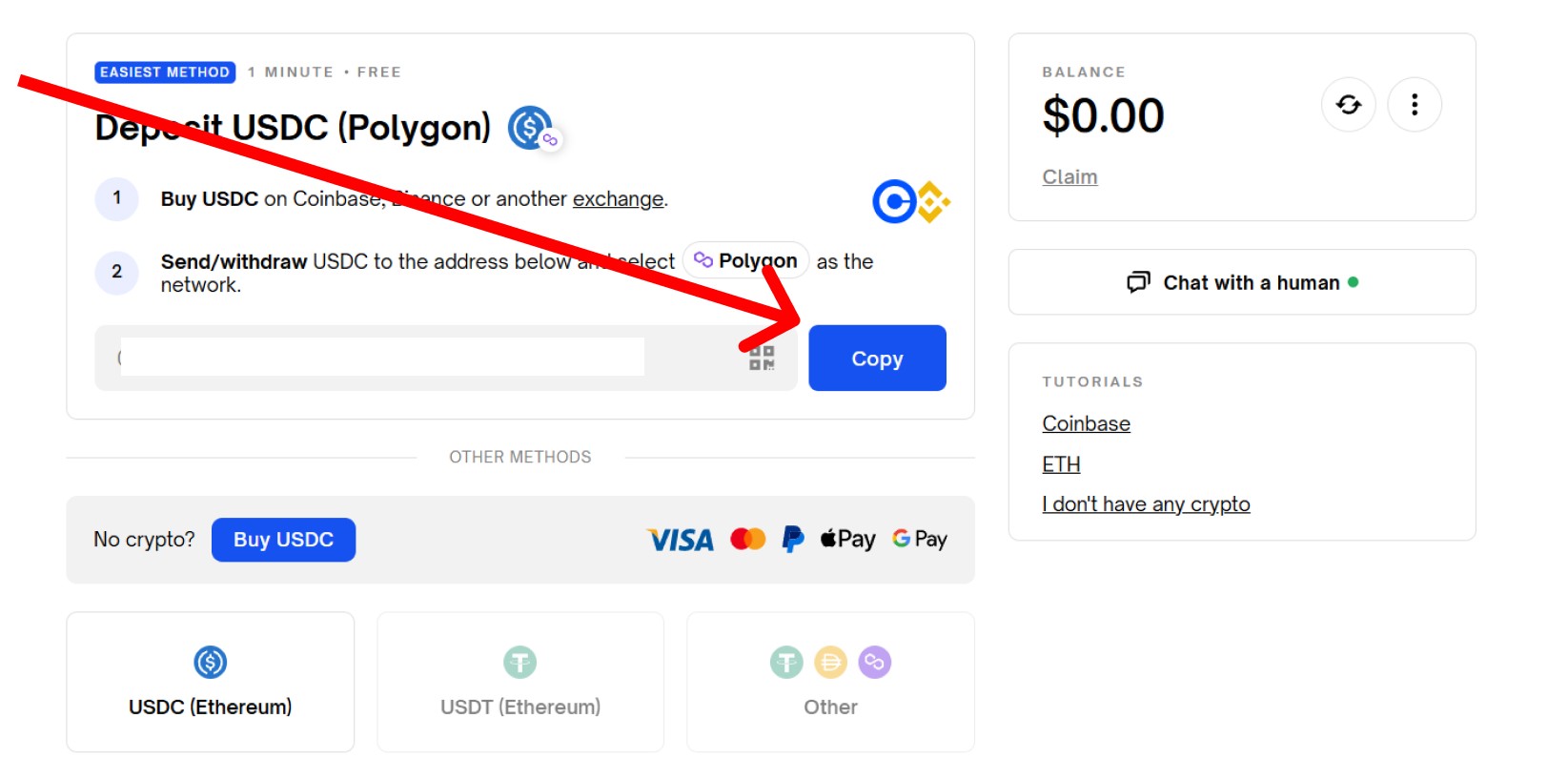
Task: Open the three-dot more options menu
Action: pos(1415,104)
